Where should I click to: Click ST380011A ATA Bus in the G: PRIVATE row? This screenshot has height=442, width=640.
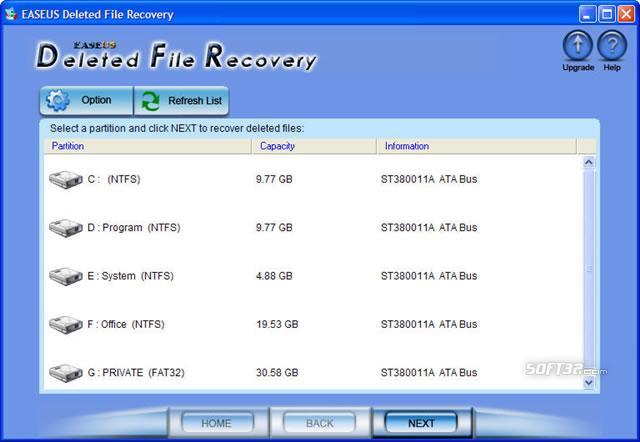[429, 373]
